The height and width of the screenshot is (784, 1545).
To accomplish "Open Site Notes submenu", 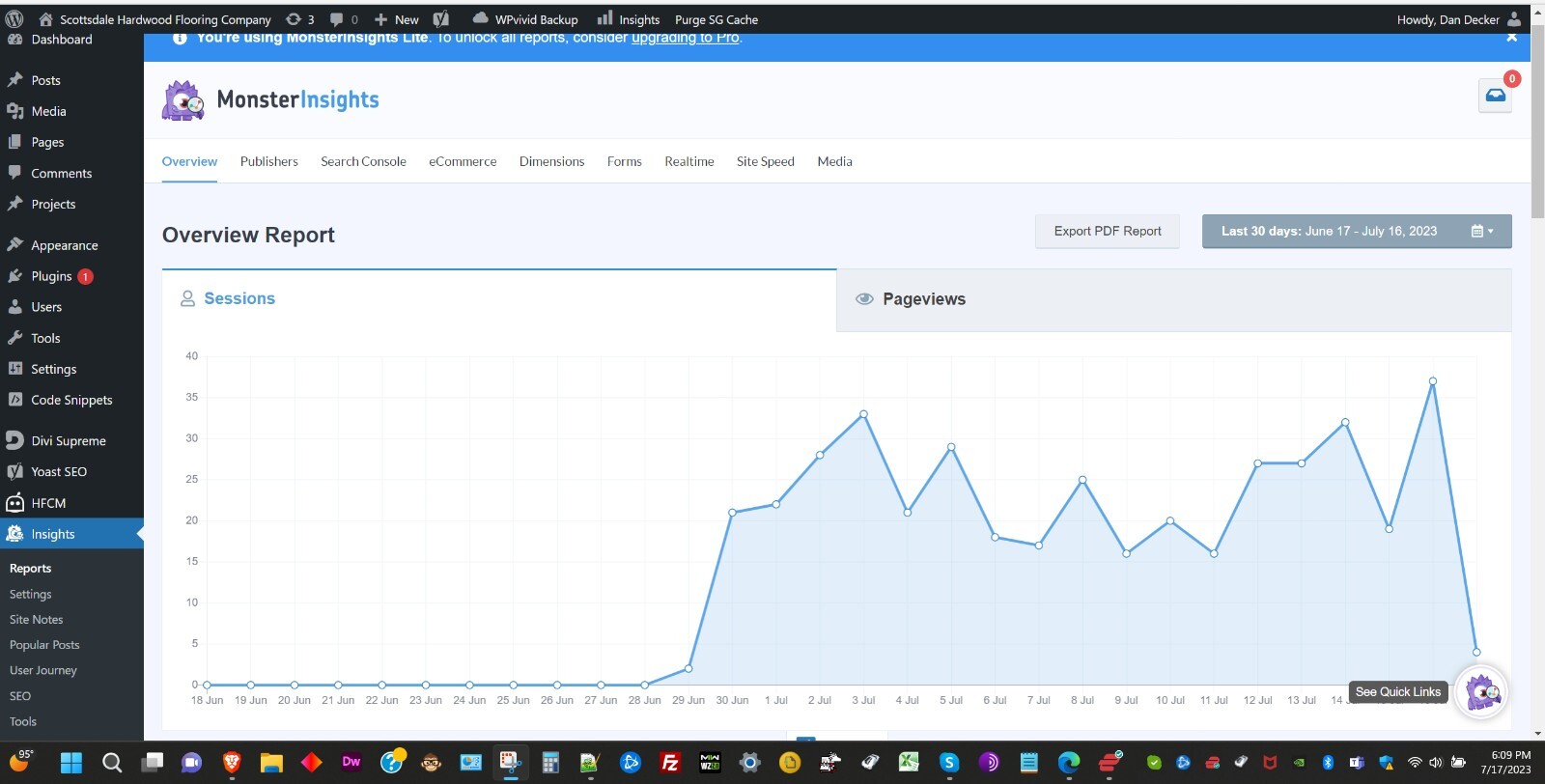I will tap(37, 619).
